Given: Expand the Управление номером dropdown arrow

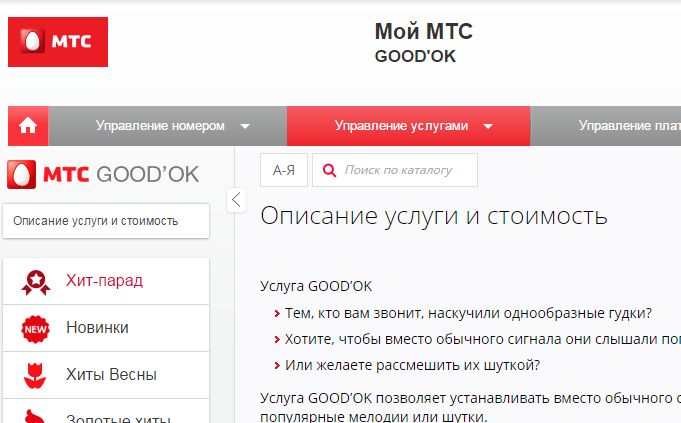Looking at the screenshot, I should pos(245,126).
